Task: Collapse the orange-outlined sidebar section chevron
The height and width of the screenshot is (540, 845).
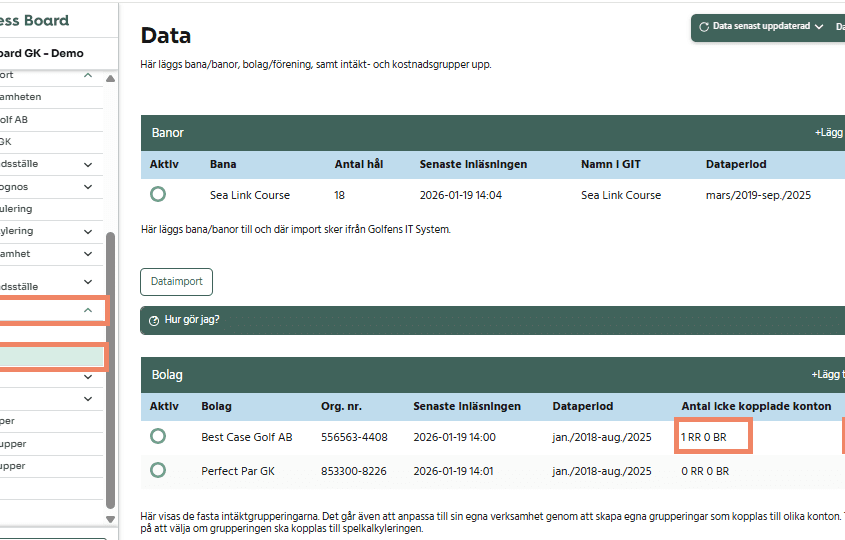Action: pos(88,311)
